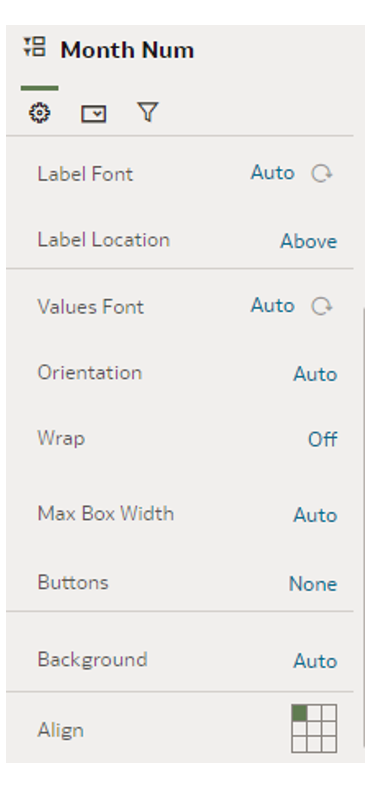Open Values Font Auto settings
The width and height of the screenshot is (371, 789).
click(x=272, y=305)
